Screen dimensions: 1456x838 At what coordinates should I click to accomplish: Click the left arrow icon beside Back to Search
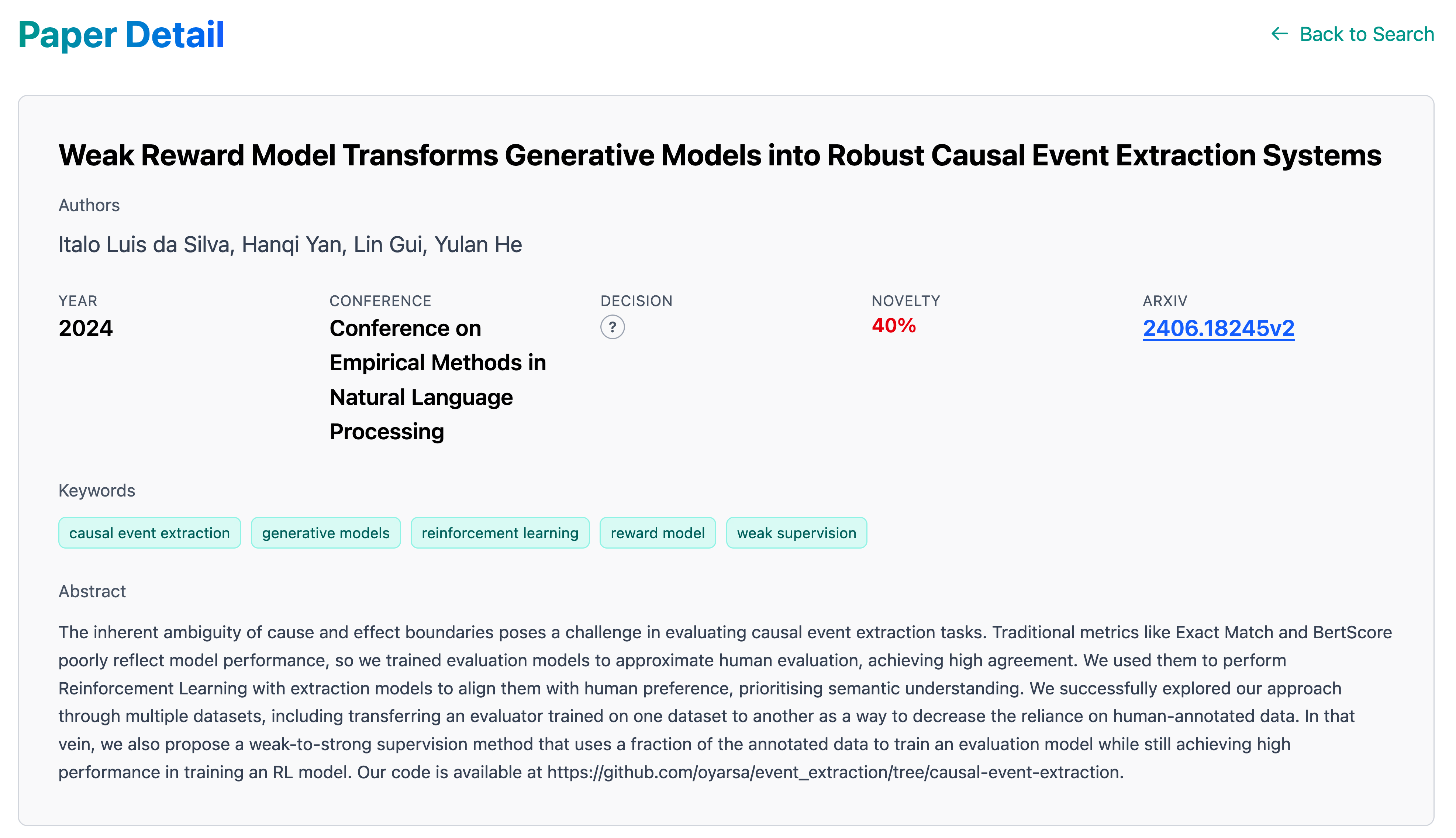pyautogui.click(x=1279, y=34)
